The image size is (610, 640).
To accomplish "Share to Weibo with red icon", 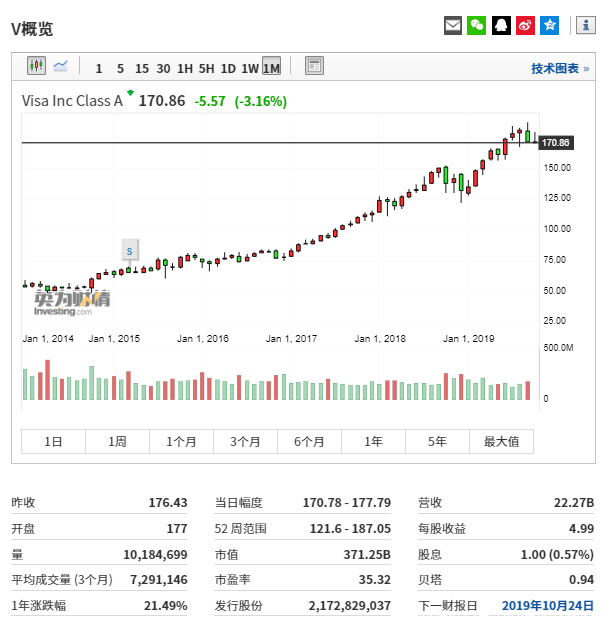I will [525, 26].
